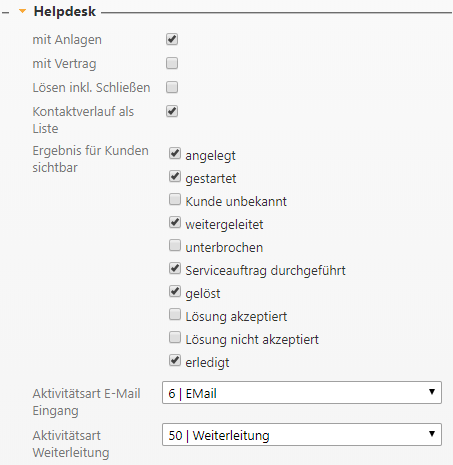Toggle the 'gelöst' checkbox
Screen dimensions: 453x465
175,292
